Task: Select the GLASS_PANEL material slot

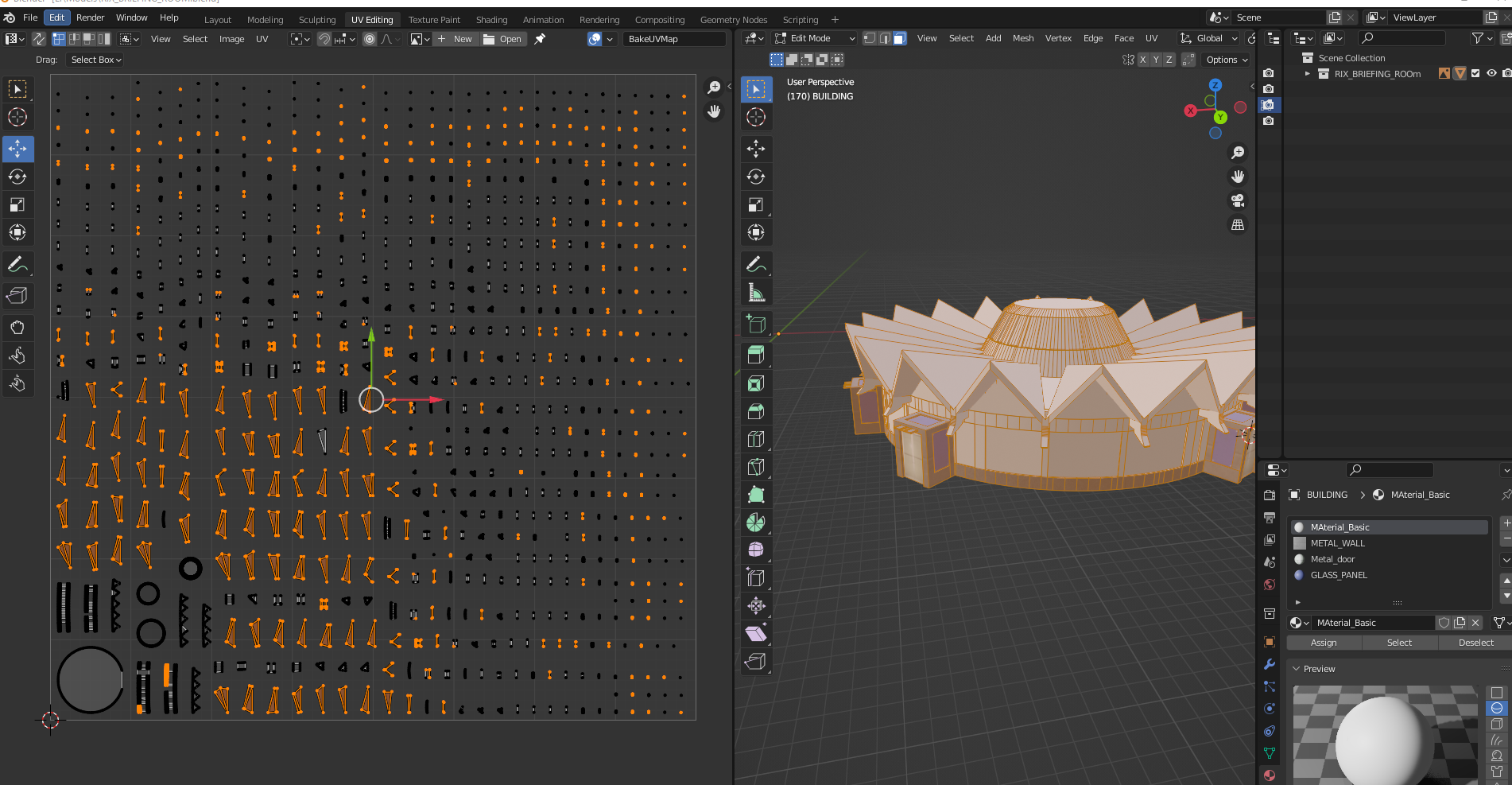Action: [1388, 575]
